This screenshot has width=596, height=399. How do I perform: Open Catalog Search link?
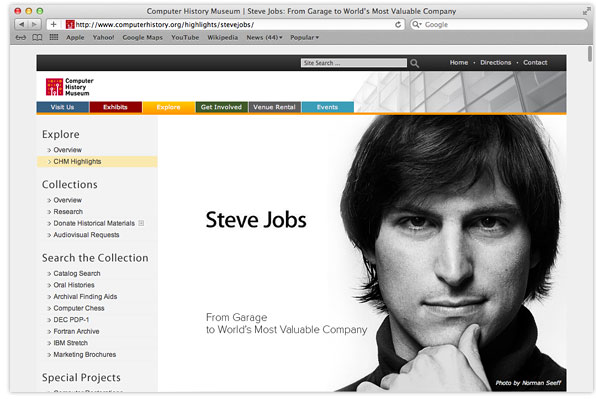coord(77,273)
